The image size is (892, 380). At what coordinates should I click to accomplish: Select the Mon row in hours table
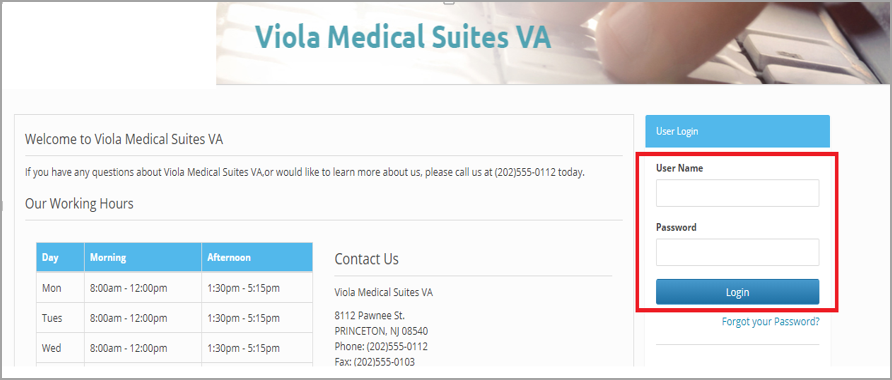pos(174,288)
